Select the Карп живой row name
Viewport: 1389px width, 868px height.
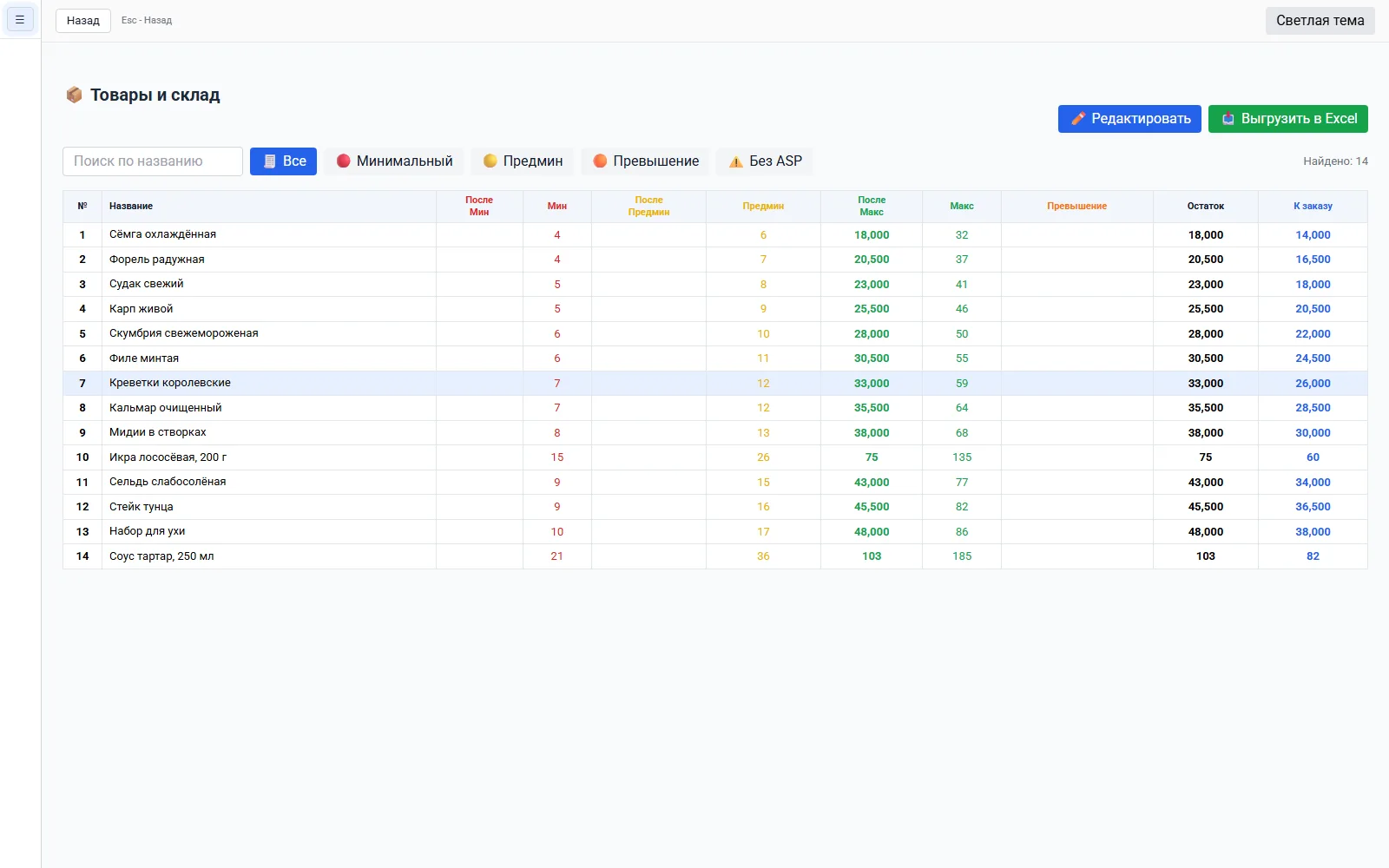click(x=141, y=309)
